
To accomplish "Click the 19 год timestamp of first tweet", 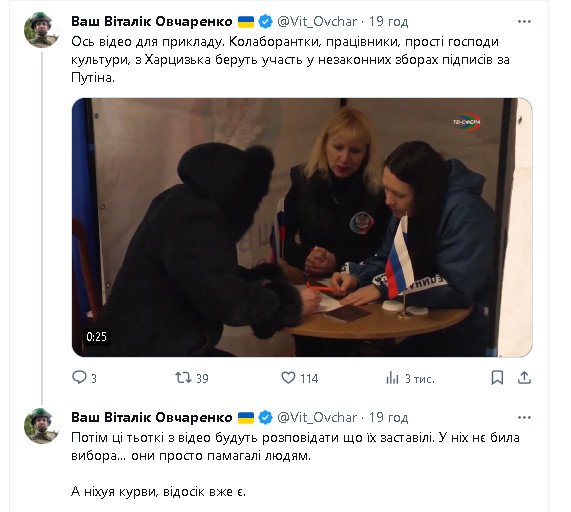I will [388, 21].
